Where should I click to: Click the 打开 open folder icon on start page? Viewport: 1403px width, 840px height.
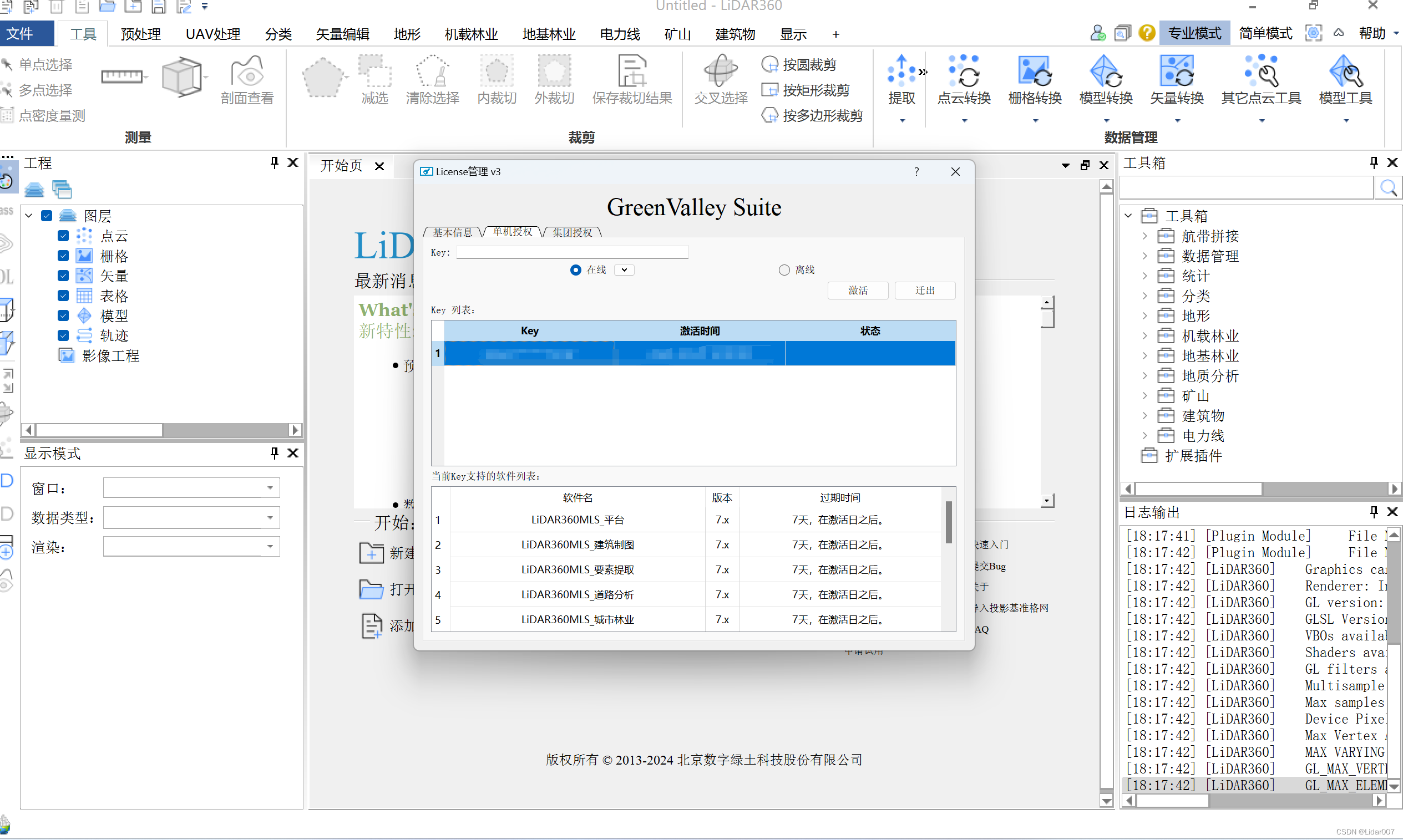point(372,589)
